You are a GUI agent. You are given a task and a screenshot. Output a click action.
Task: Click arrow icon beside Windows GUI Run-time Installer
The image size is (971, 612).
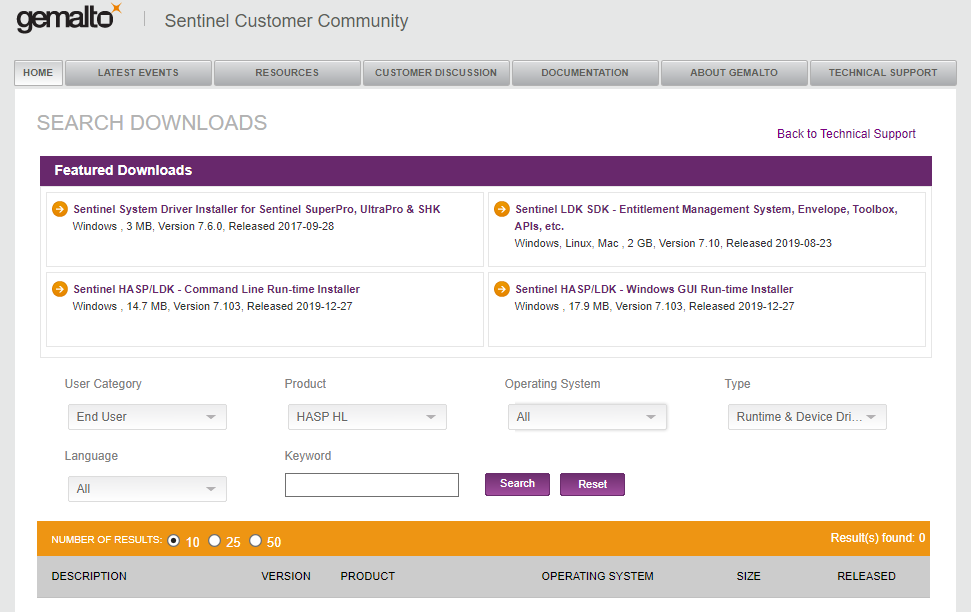tap(502, 289)
